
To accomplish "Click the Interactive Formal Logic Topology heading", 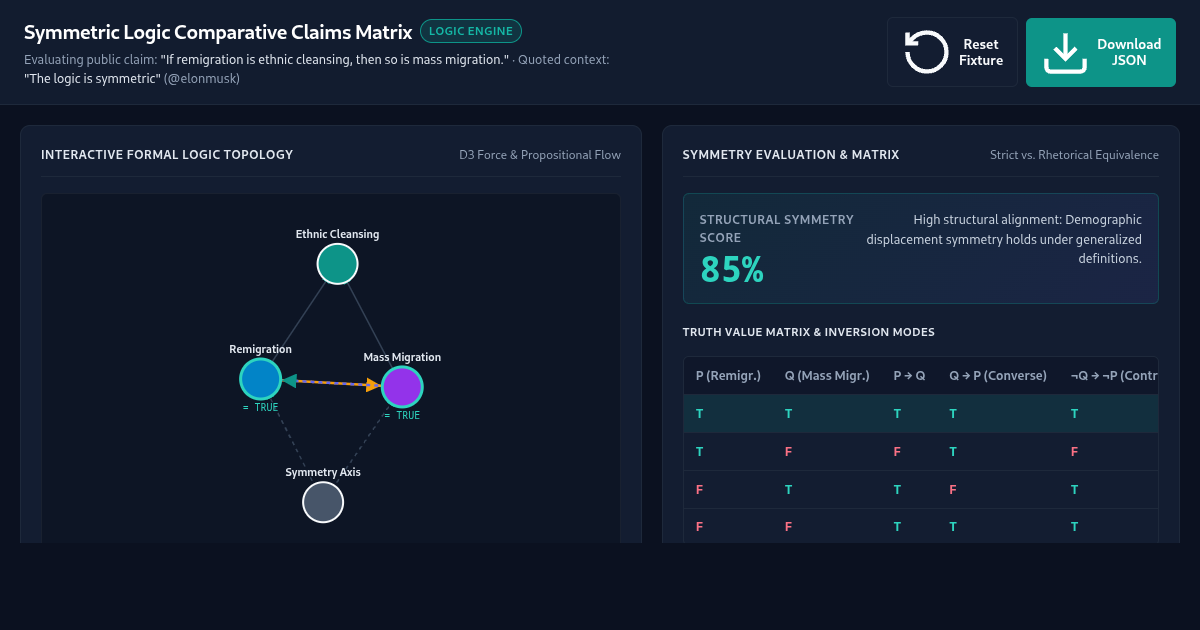I will click(167, 155).
